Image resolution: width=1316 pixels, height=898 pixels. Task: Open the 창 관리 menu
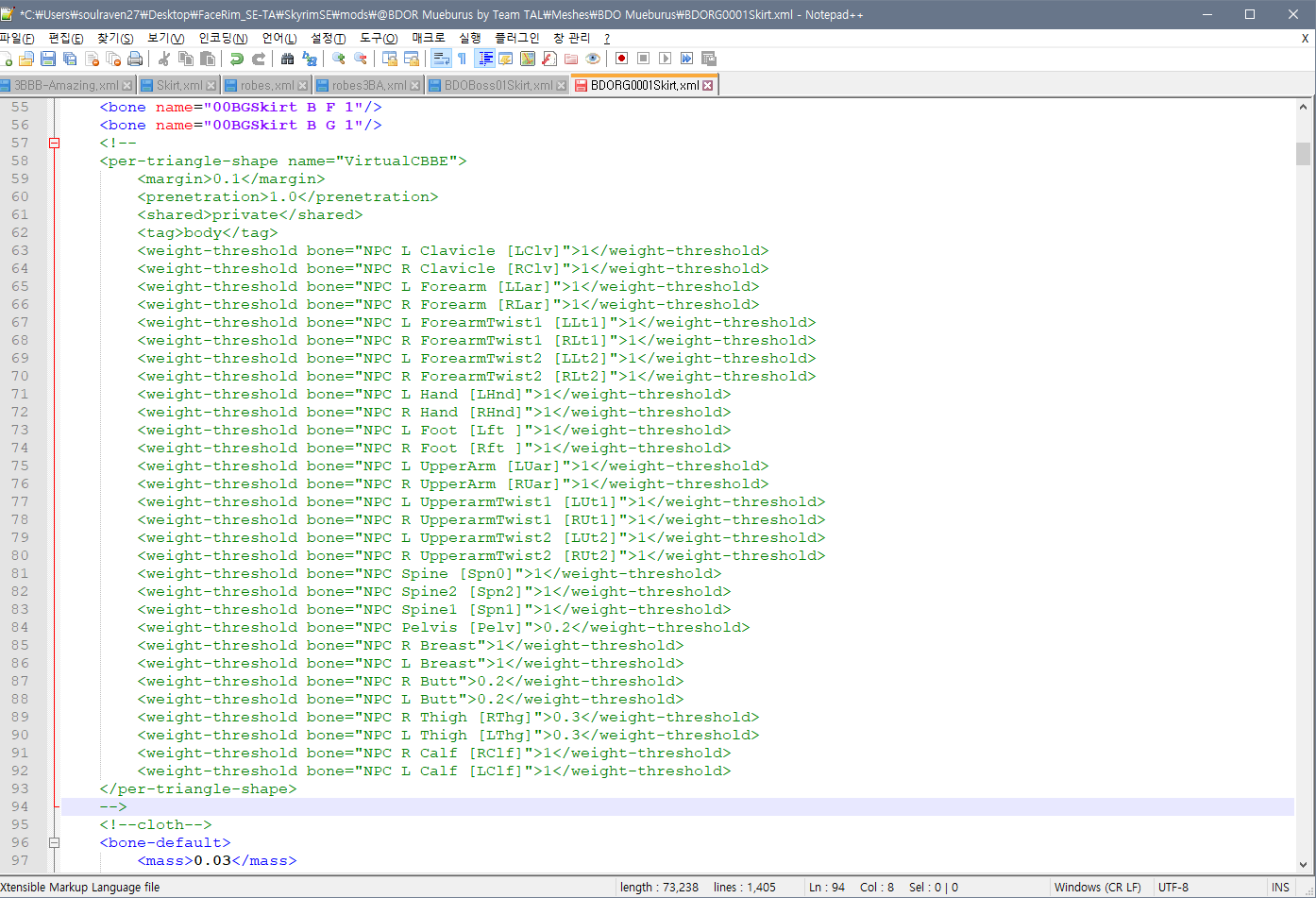(571, 38)
